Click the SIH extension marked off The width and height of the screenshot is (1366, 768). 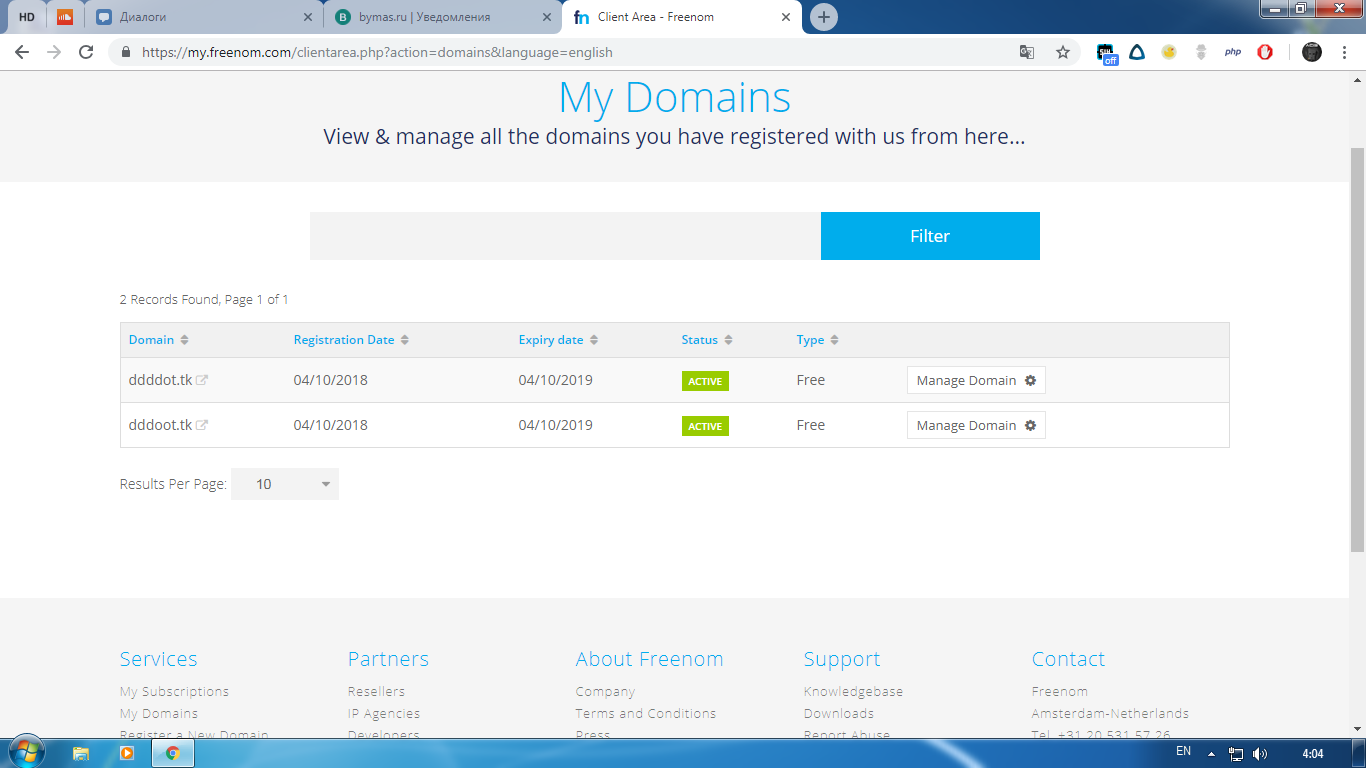tap(1106, 53)
